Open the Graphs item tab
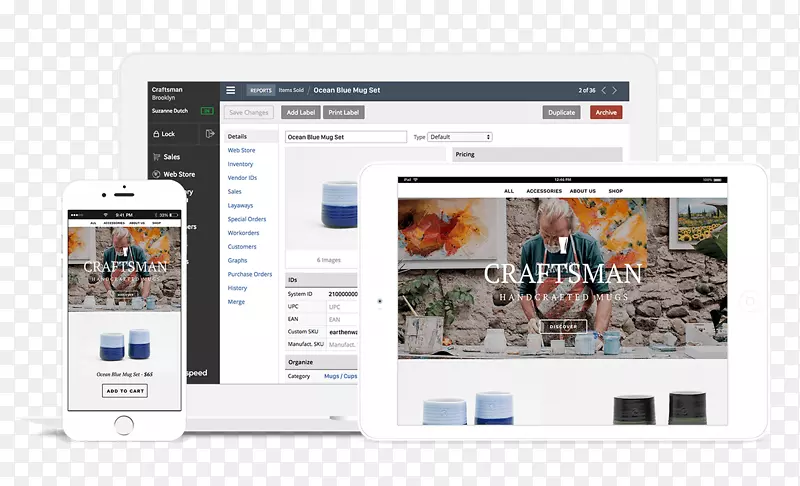 tap(237, 261)
